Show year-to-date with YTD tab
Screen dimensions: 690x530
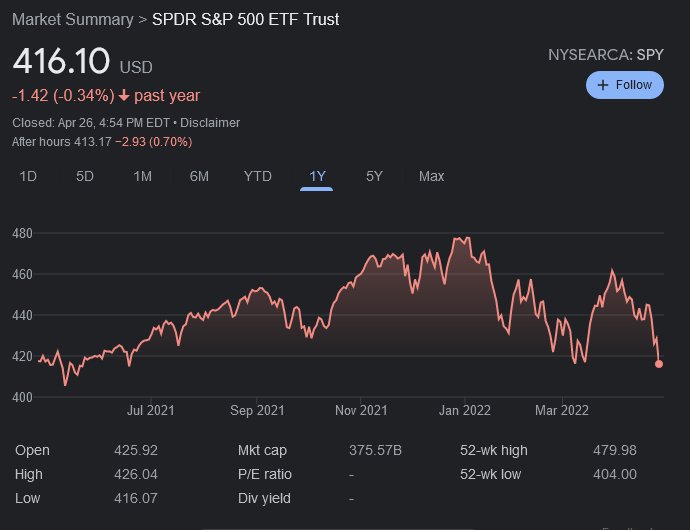click(x=257, y=177)
